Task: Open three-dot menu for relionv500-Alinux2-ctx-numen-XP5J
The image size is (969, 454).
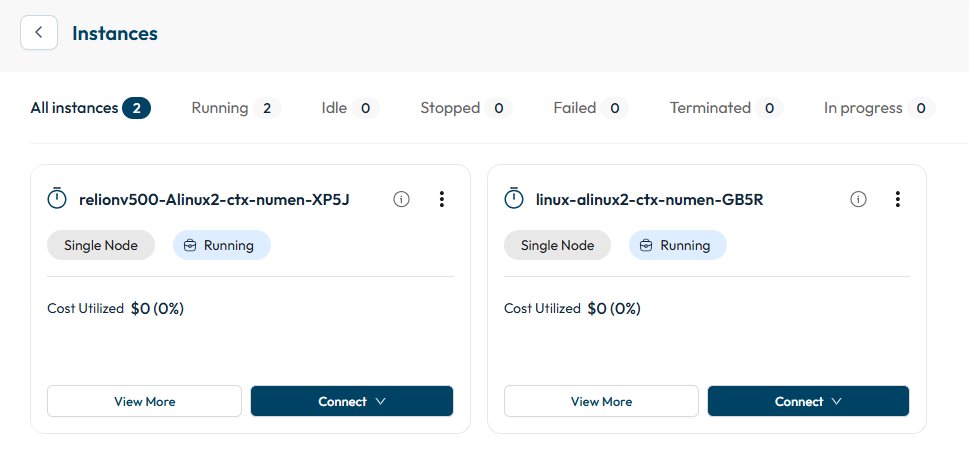Action: (441, 199)
